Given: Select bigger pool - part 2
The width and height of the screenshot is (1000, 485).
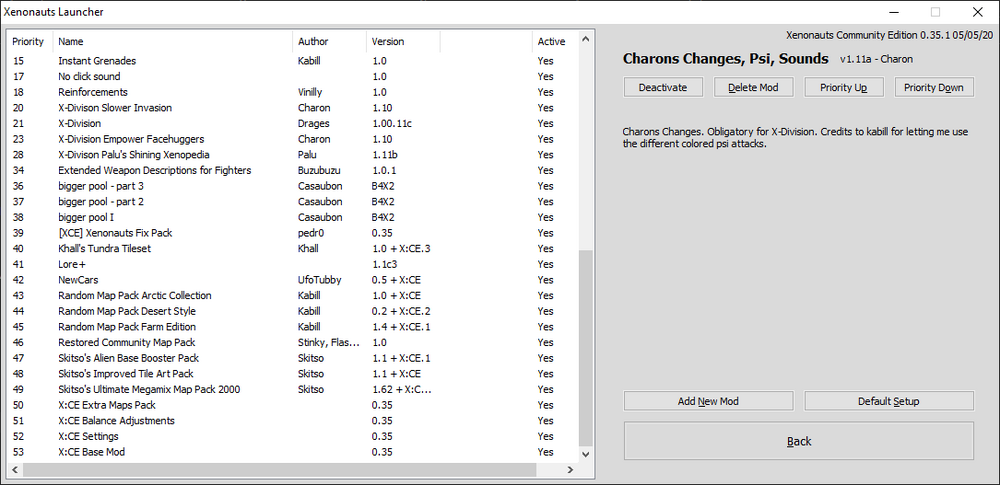Looking at the screenshot, I should coord(293,202).
